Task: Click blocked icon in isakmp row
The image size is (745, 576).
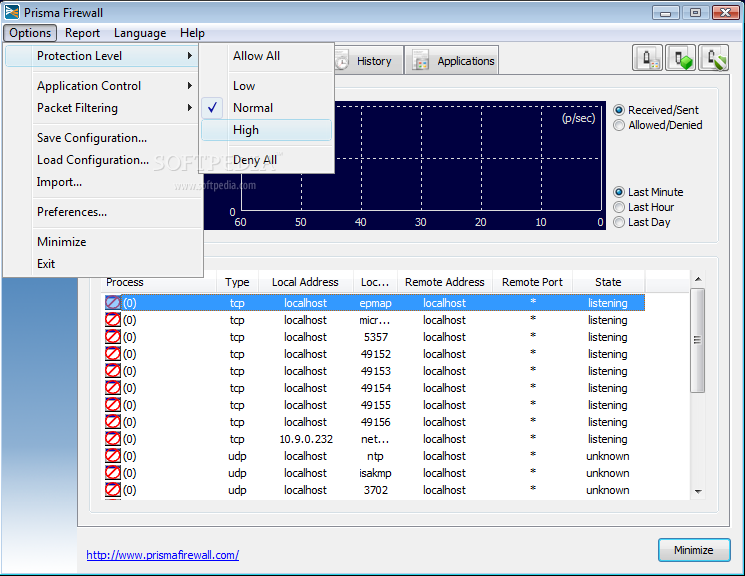Action: pos(113,473)
